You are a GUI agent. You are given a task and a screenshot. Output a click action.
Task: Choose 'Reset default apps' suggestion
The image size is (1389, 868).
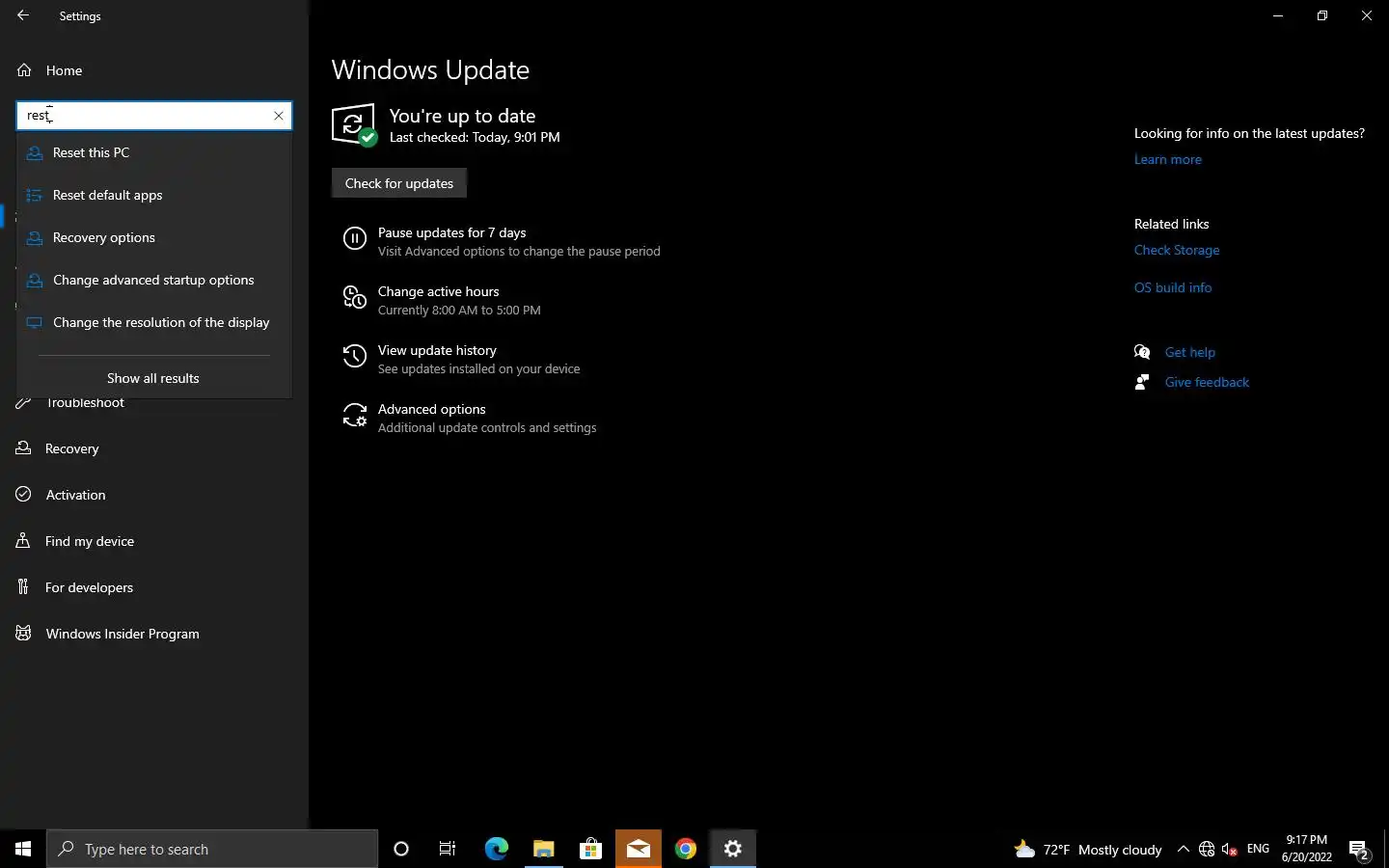point(154,195)
